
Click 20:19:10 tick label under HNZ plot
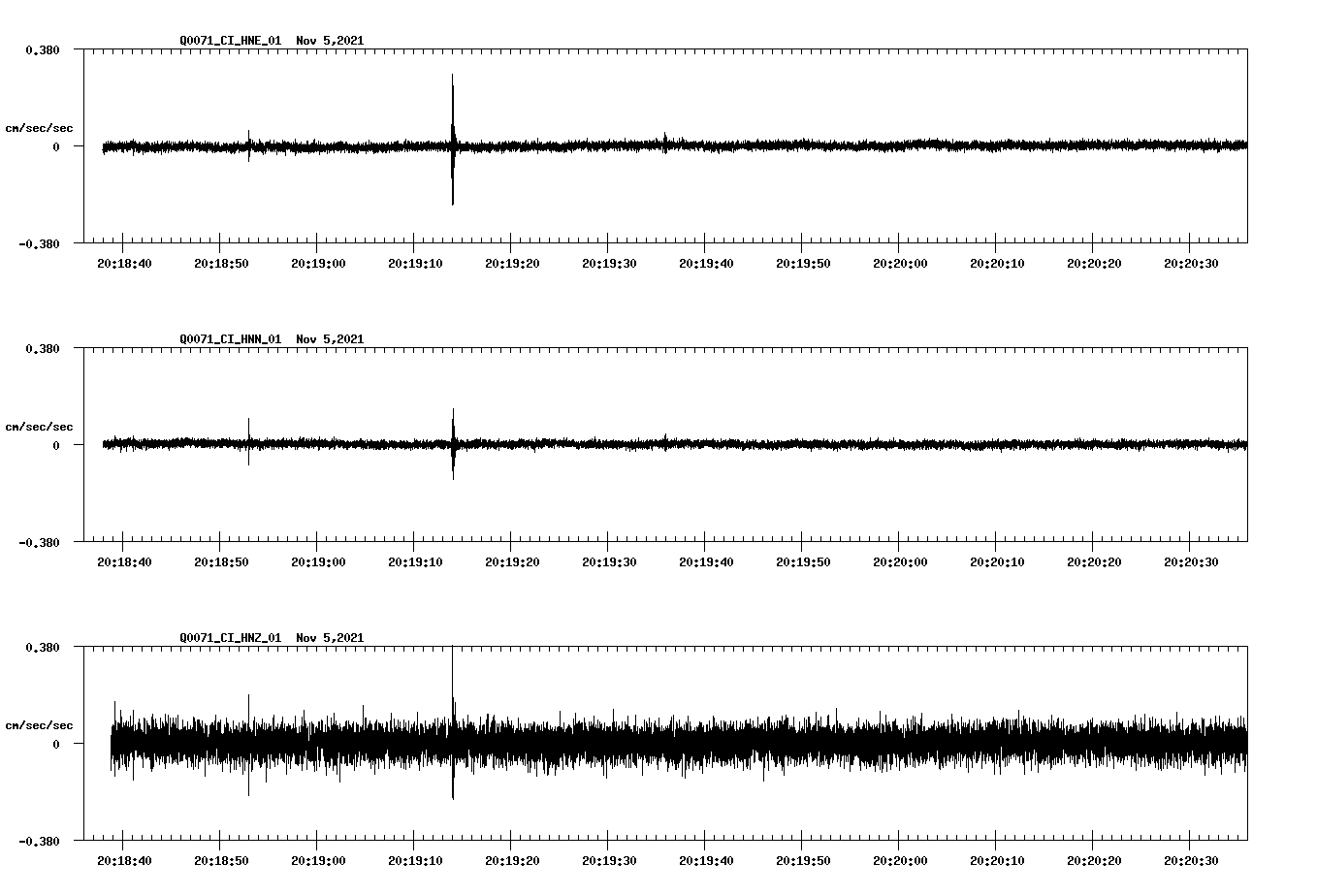click(415, 860)
